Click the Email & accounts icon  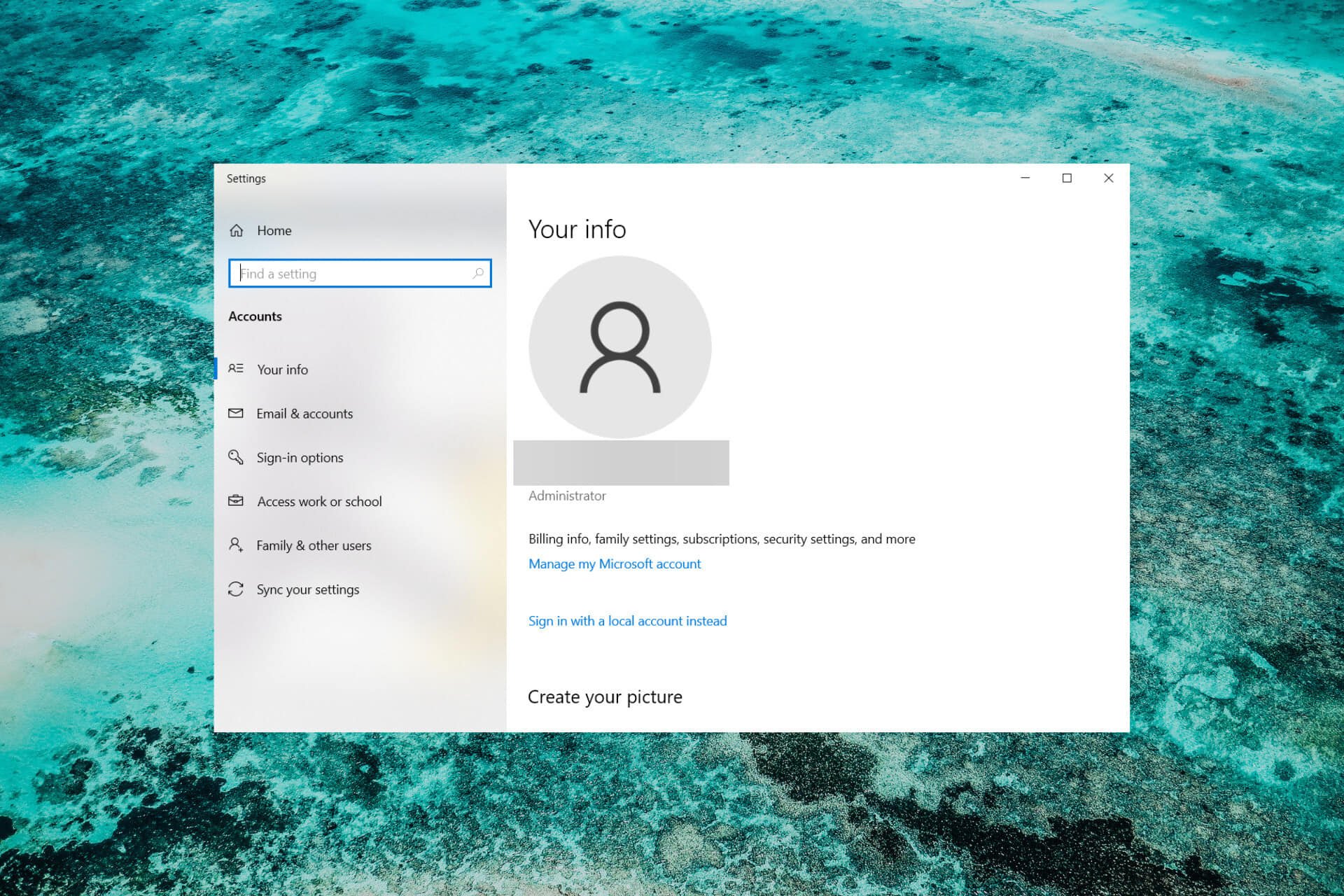point(235,413)
